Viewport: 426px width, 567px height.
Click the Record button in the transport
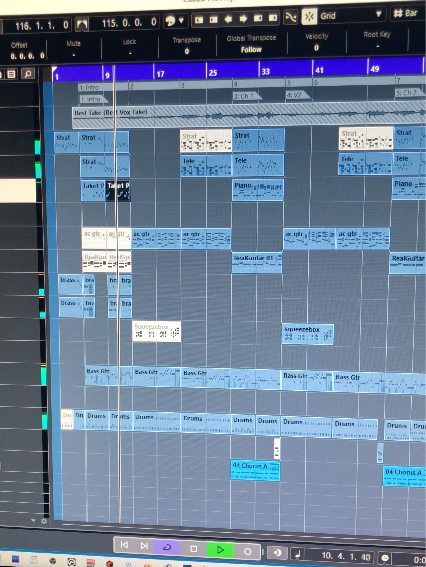pos(247,551)
